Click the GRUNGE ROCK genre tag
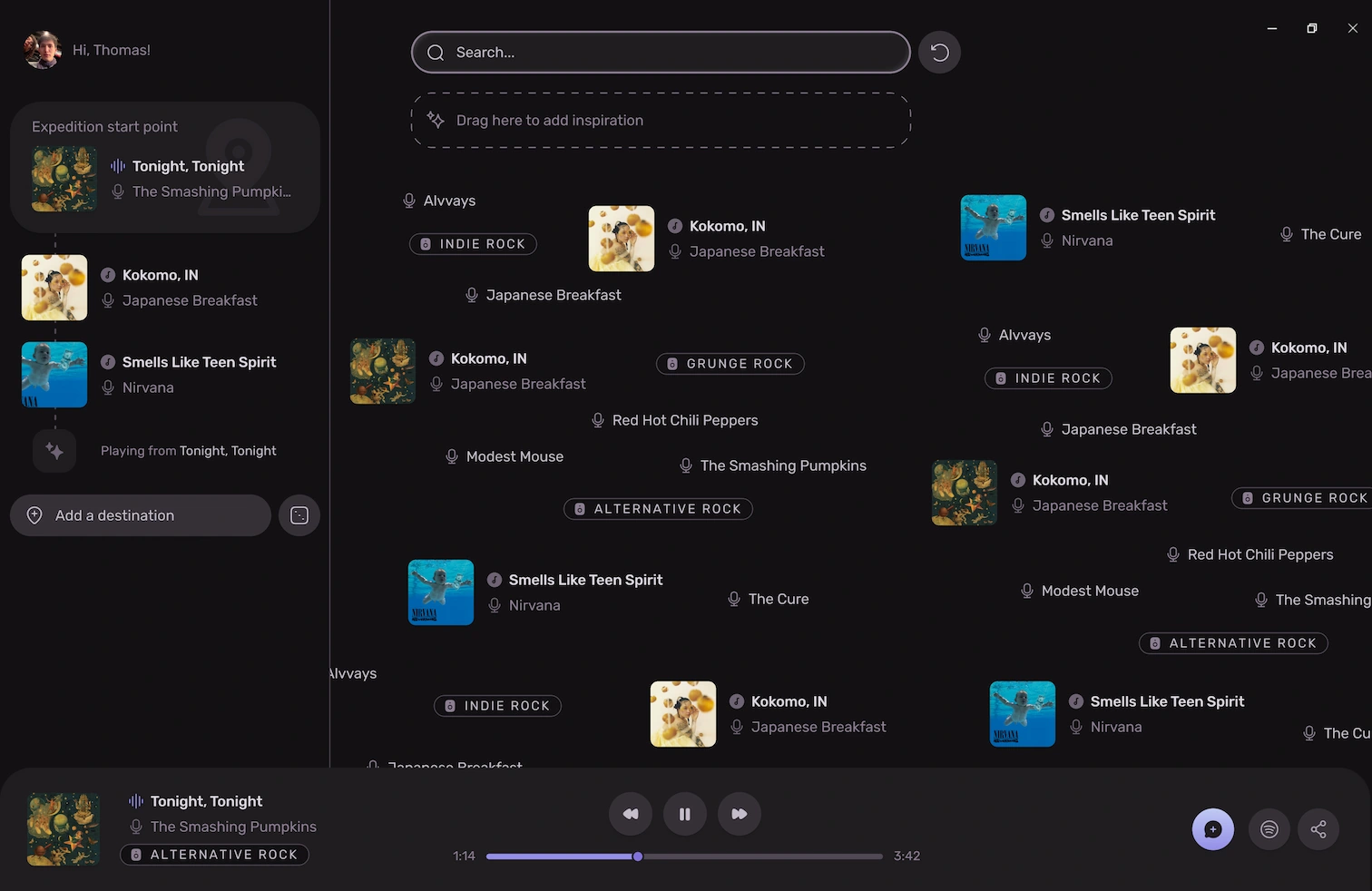Screen dimensions: 1372x891 click(730, 364)
